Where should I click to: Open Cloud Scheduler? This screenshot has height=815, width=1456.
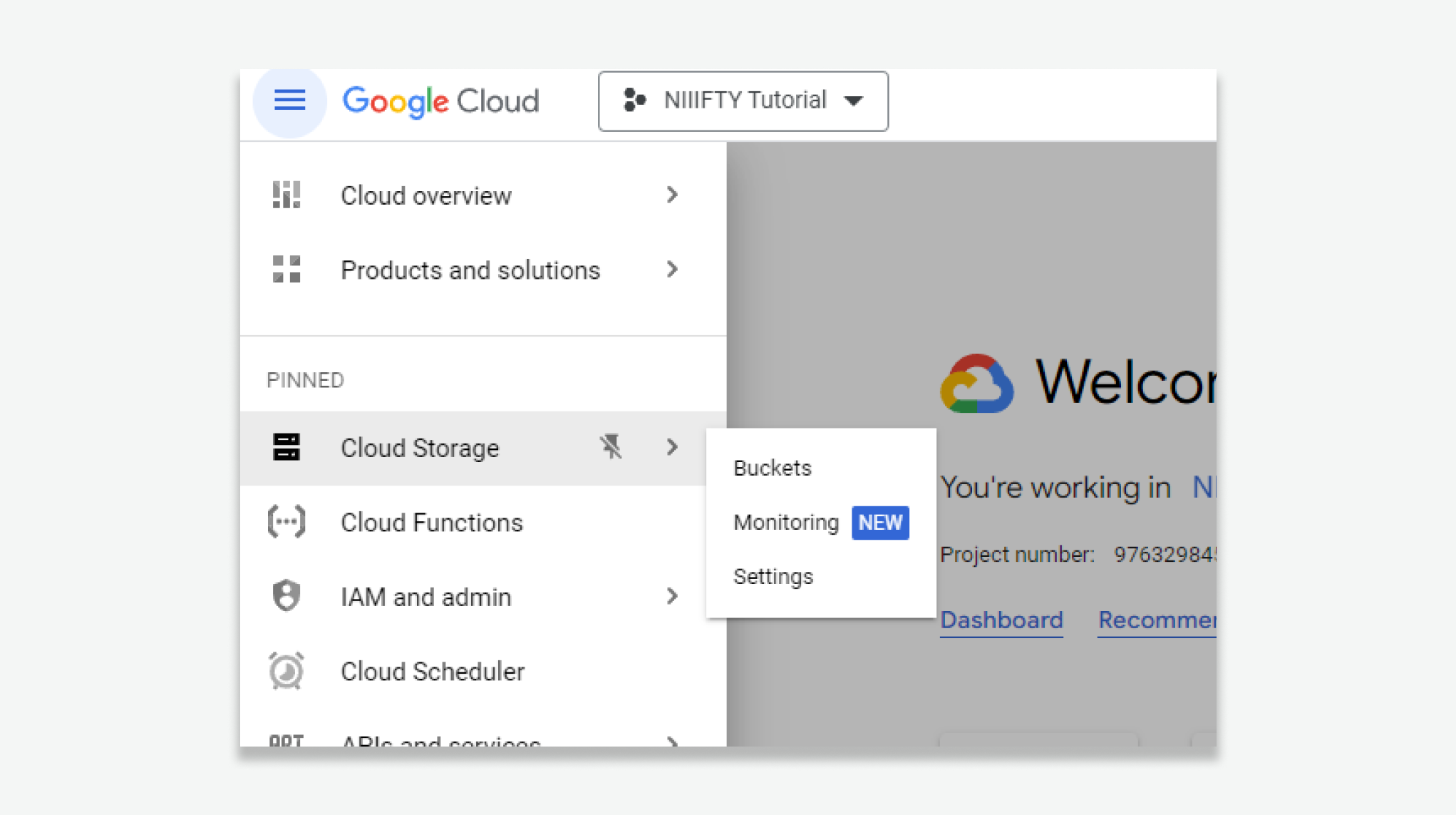click(x=483, y=671)
